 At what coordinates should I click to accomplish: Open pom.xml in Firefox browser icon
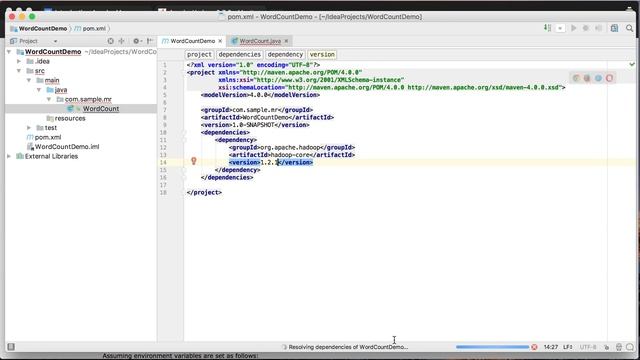point(587,78)
